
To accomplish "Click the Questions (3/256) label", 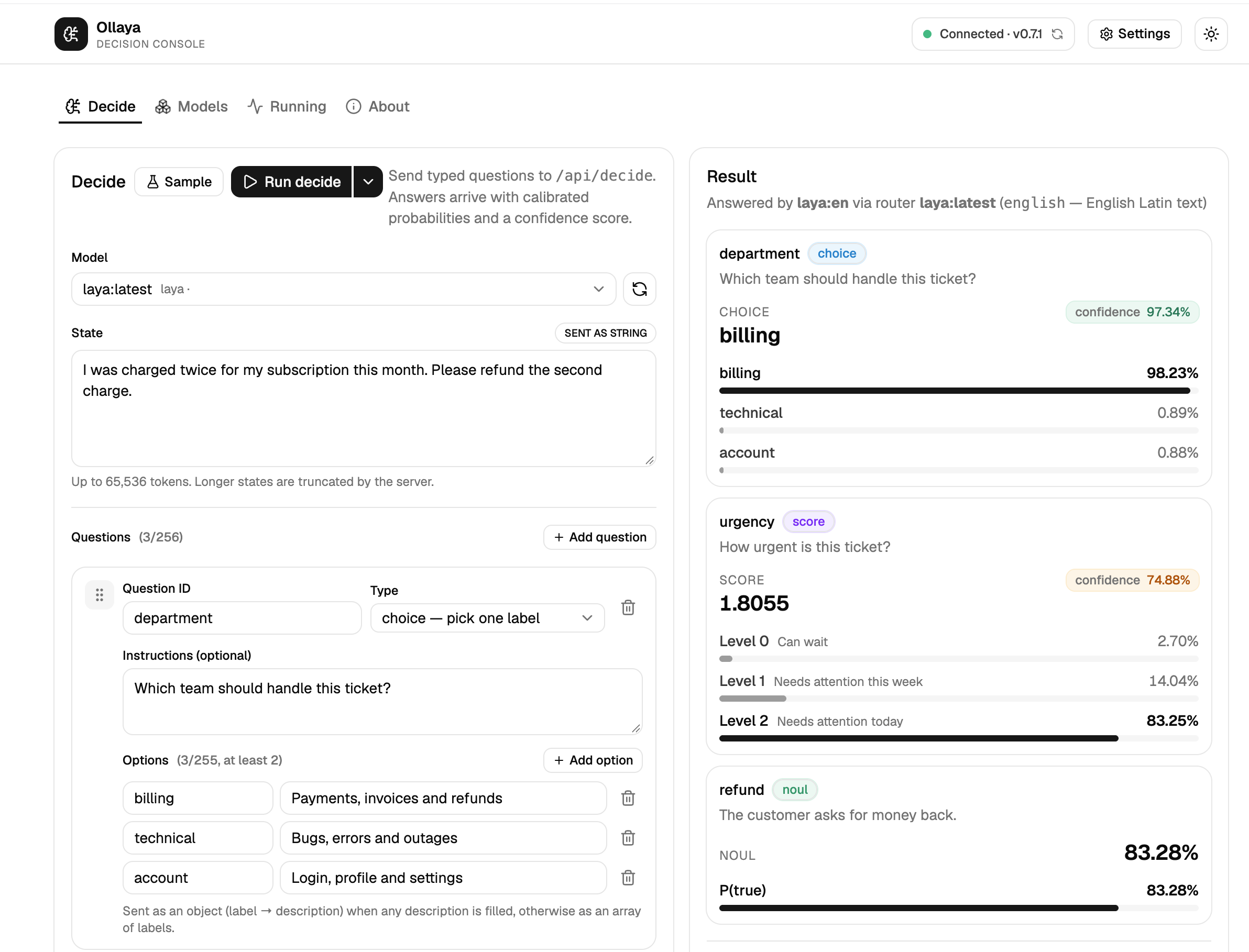I will (x=127, y=537).
